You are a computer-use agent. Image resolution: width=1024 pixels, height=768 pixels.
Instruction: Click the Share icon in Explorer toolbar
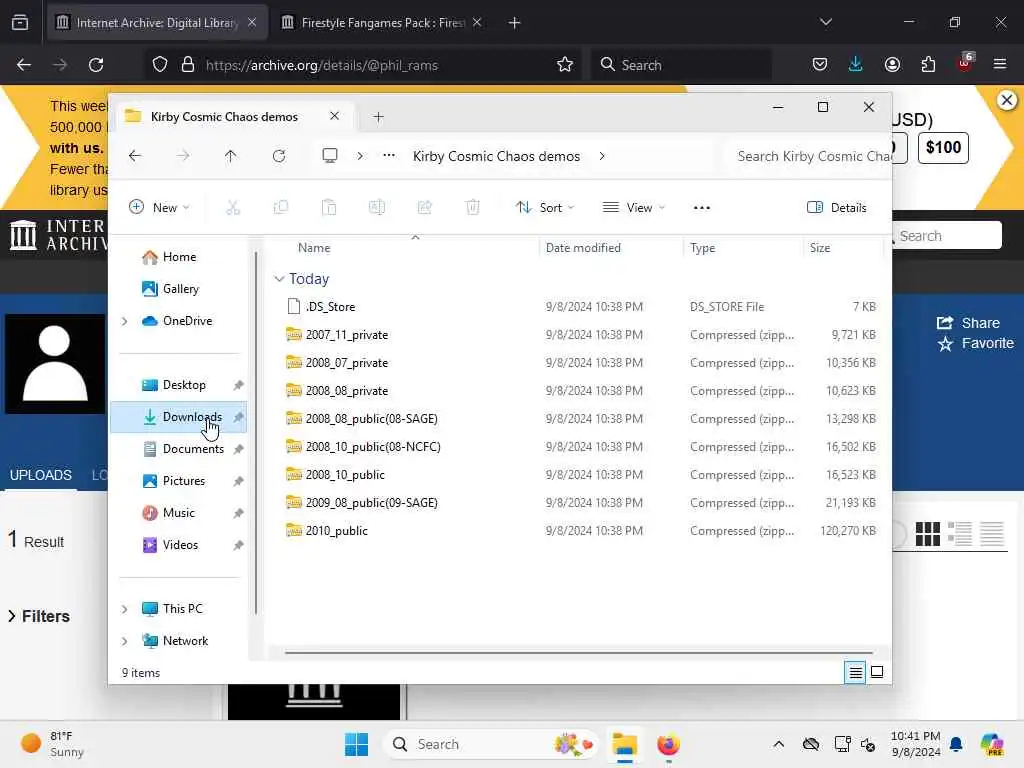click(x=424, y=208)
